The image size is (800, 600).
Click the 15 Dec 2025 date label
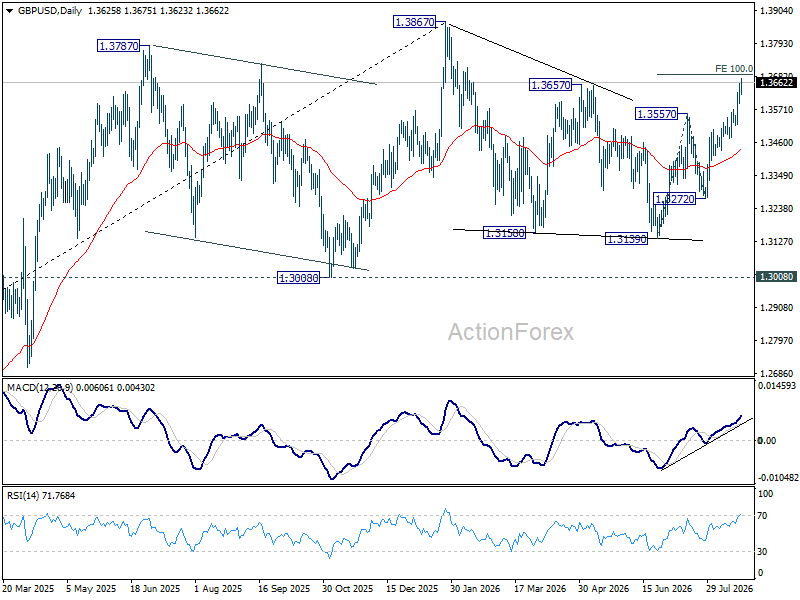coord(412,588)
